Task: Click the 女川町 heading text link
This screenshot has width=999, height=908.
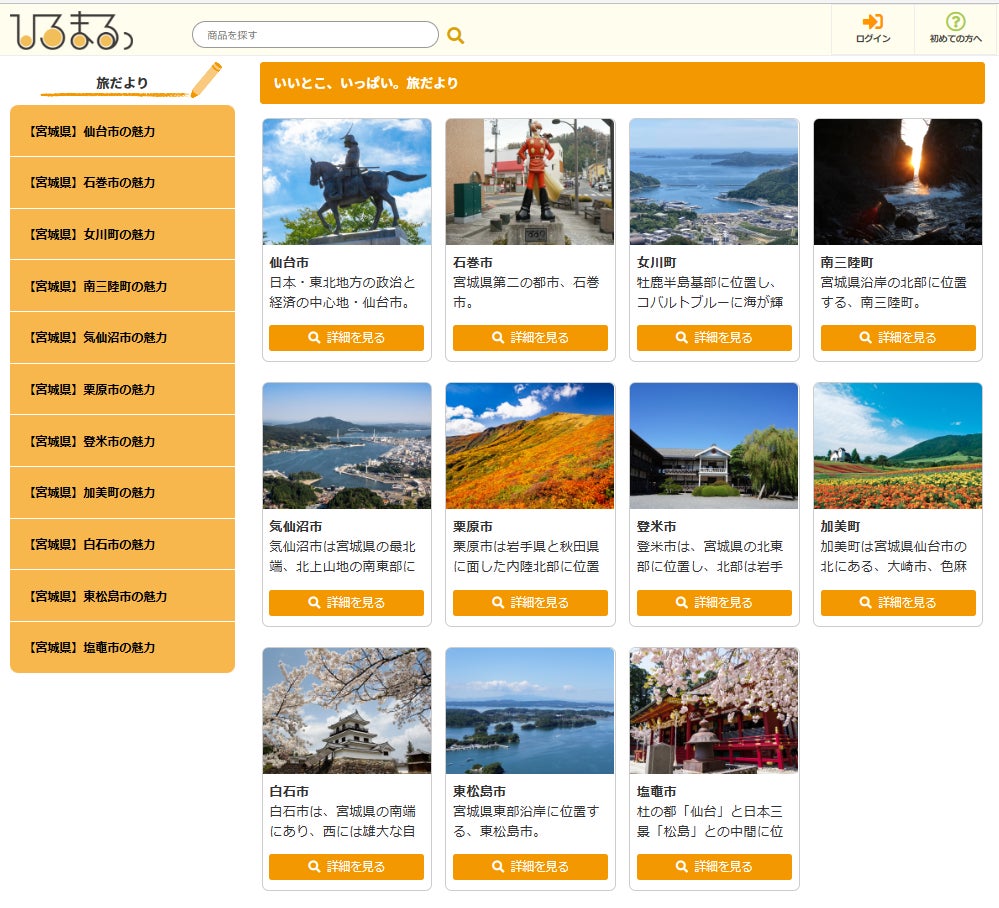Action: pyautogui.click(x=657, y=262)
